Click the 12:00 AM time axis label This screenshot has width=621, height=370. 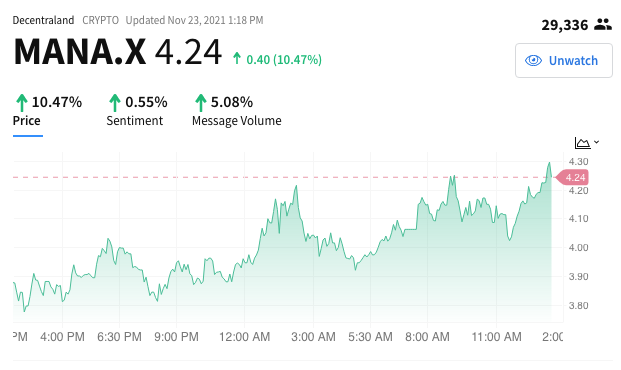tap(245, 337)
